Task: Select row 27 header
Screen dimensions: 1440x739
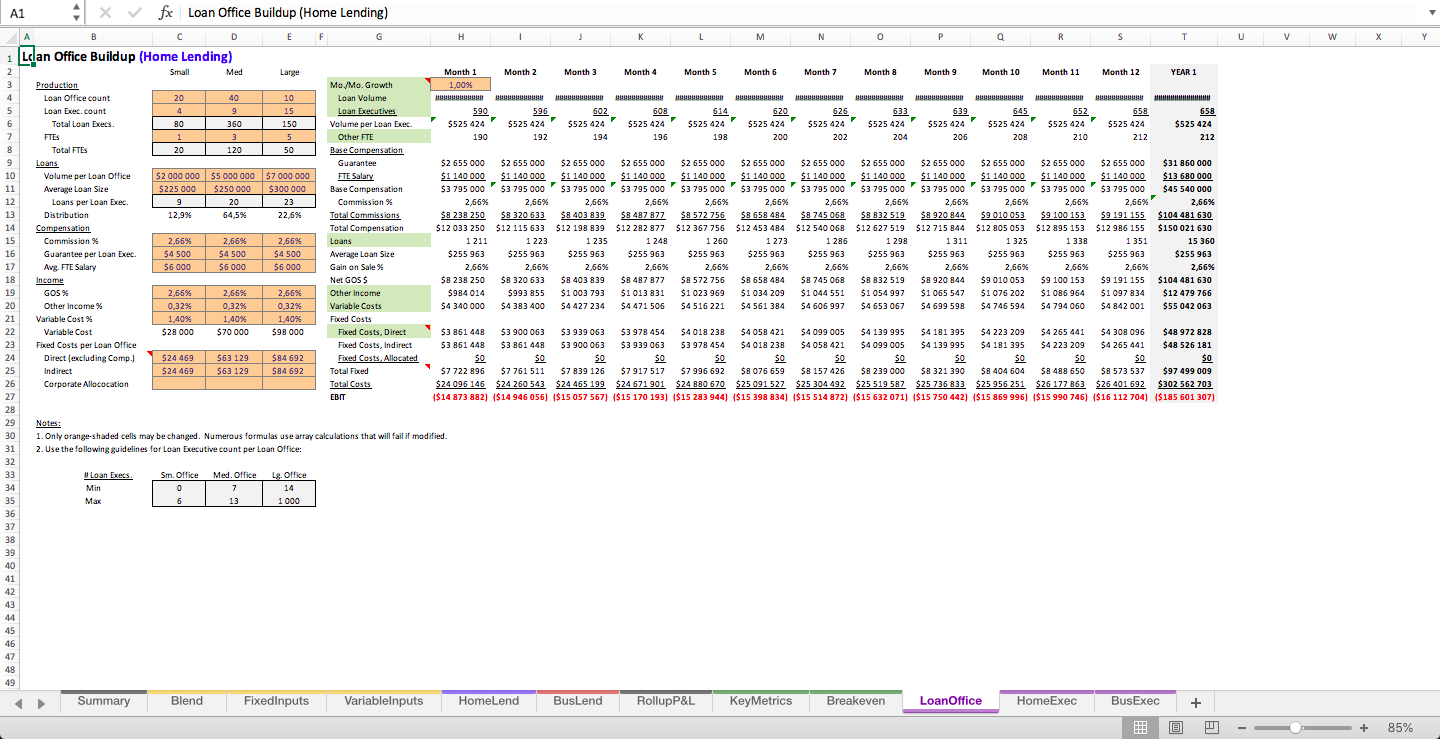Action: click(x=9, y=397)
